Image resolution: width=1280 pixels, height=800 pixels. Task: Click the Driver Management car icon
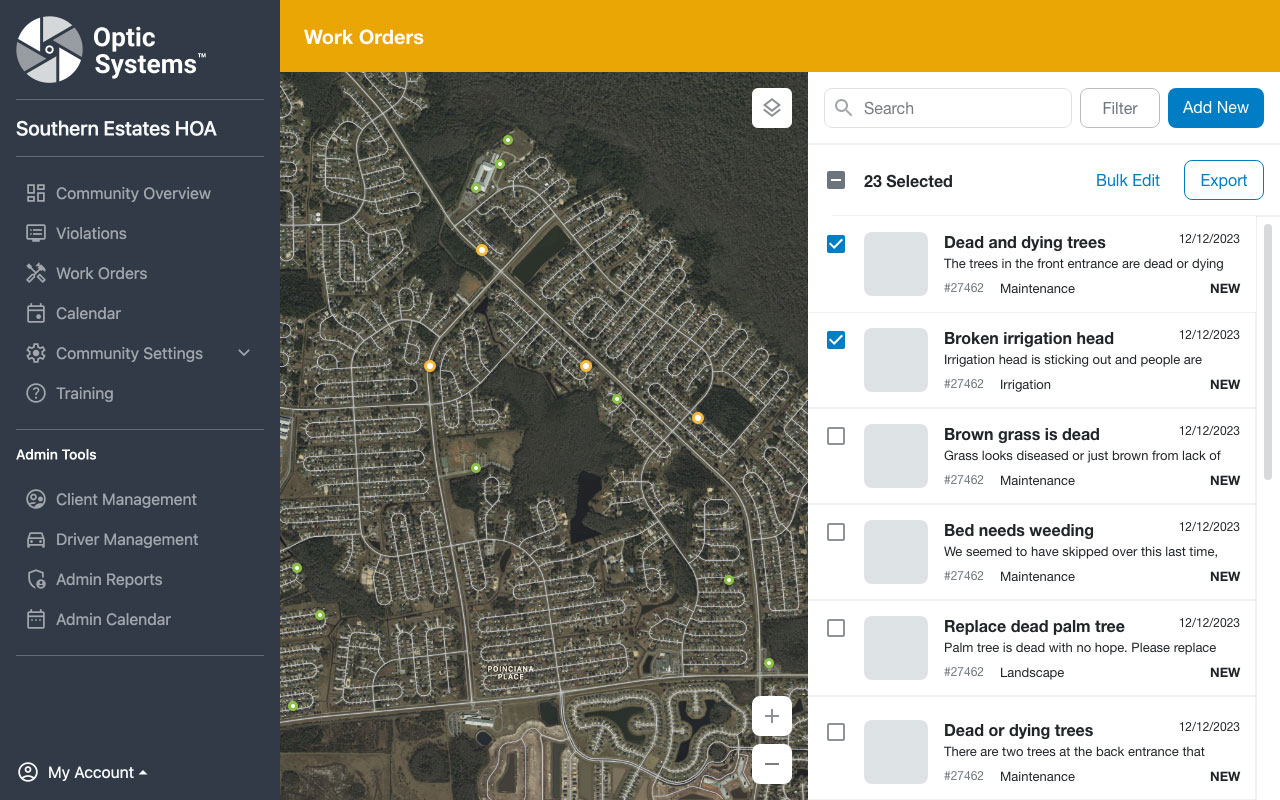(36, 539)
